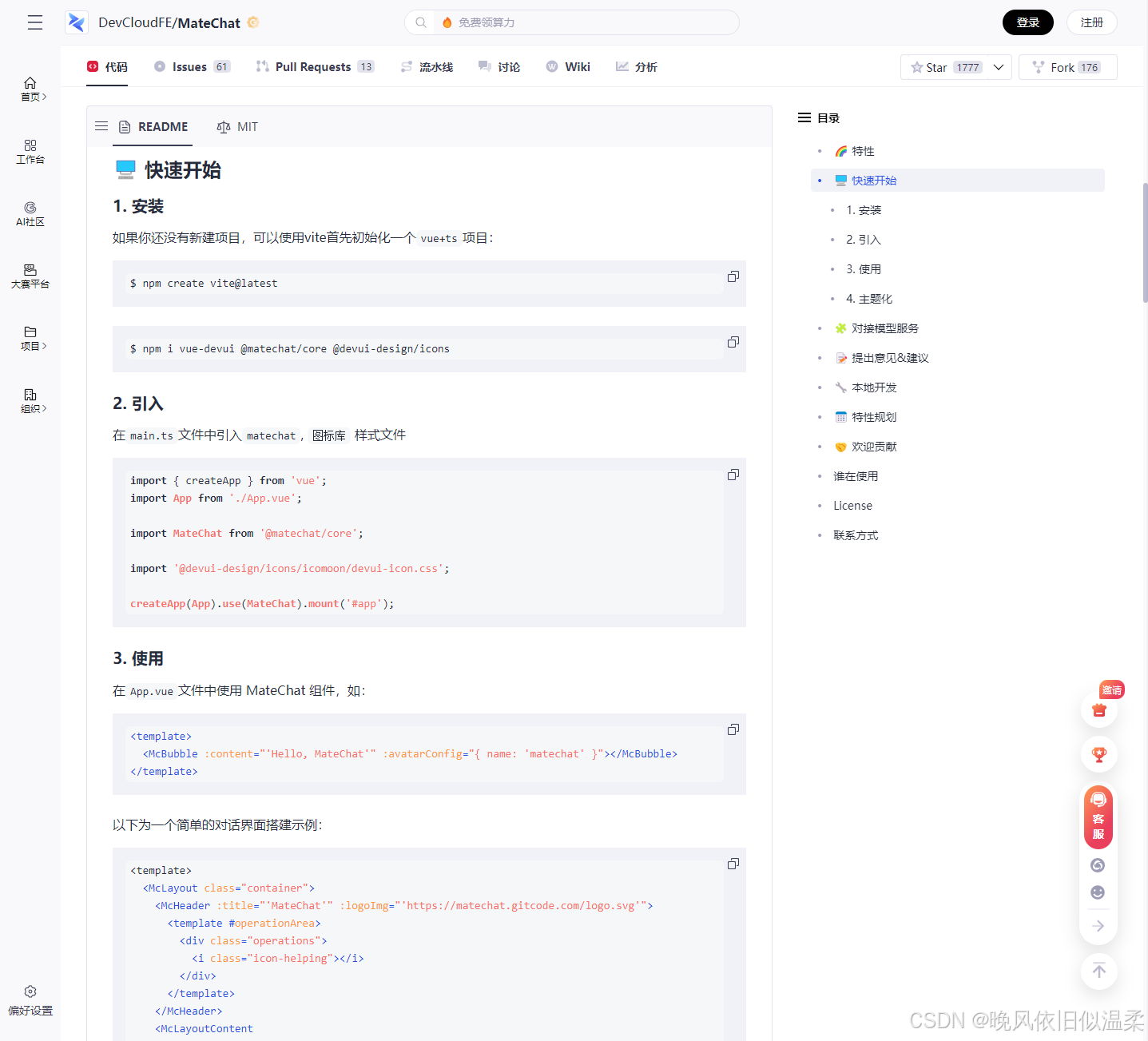
Task: Star the repository
Action: 946,67
